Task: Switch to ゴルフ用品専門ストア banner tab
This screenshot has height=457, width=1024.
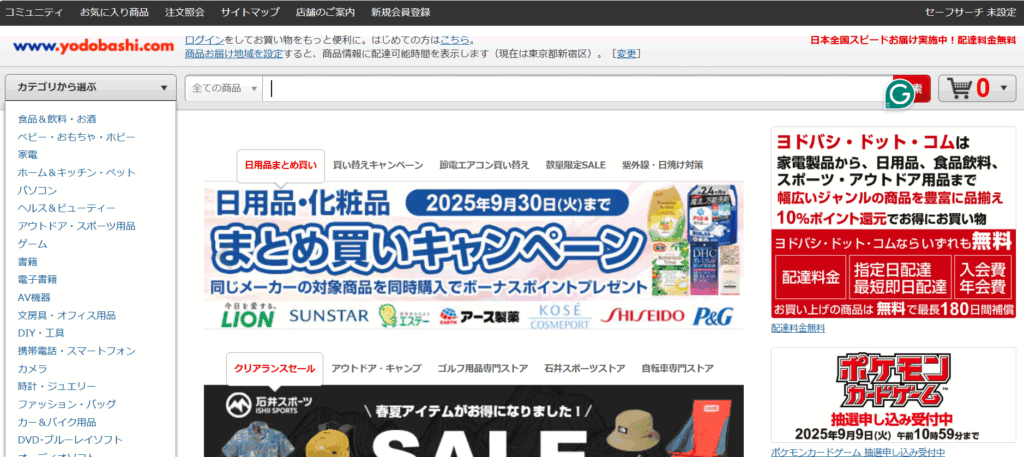Action: (x=483, y=368)
